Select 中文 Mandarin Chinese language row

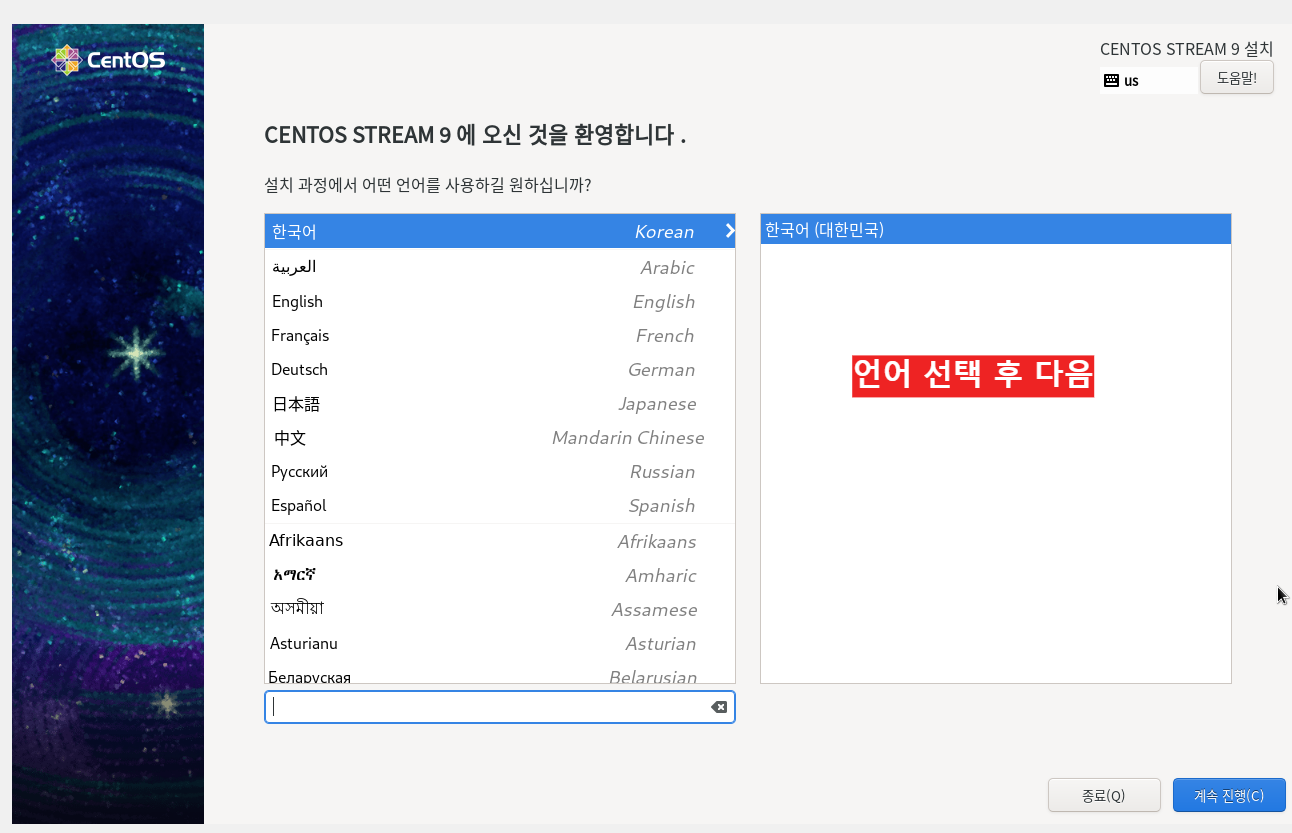click(500, 437)
